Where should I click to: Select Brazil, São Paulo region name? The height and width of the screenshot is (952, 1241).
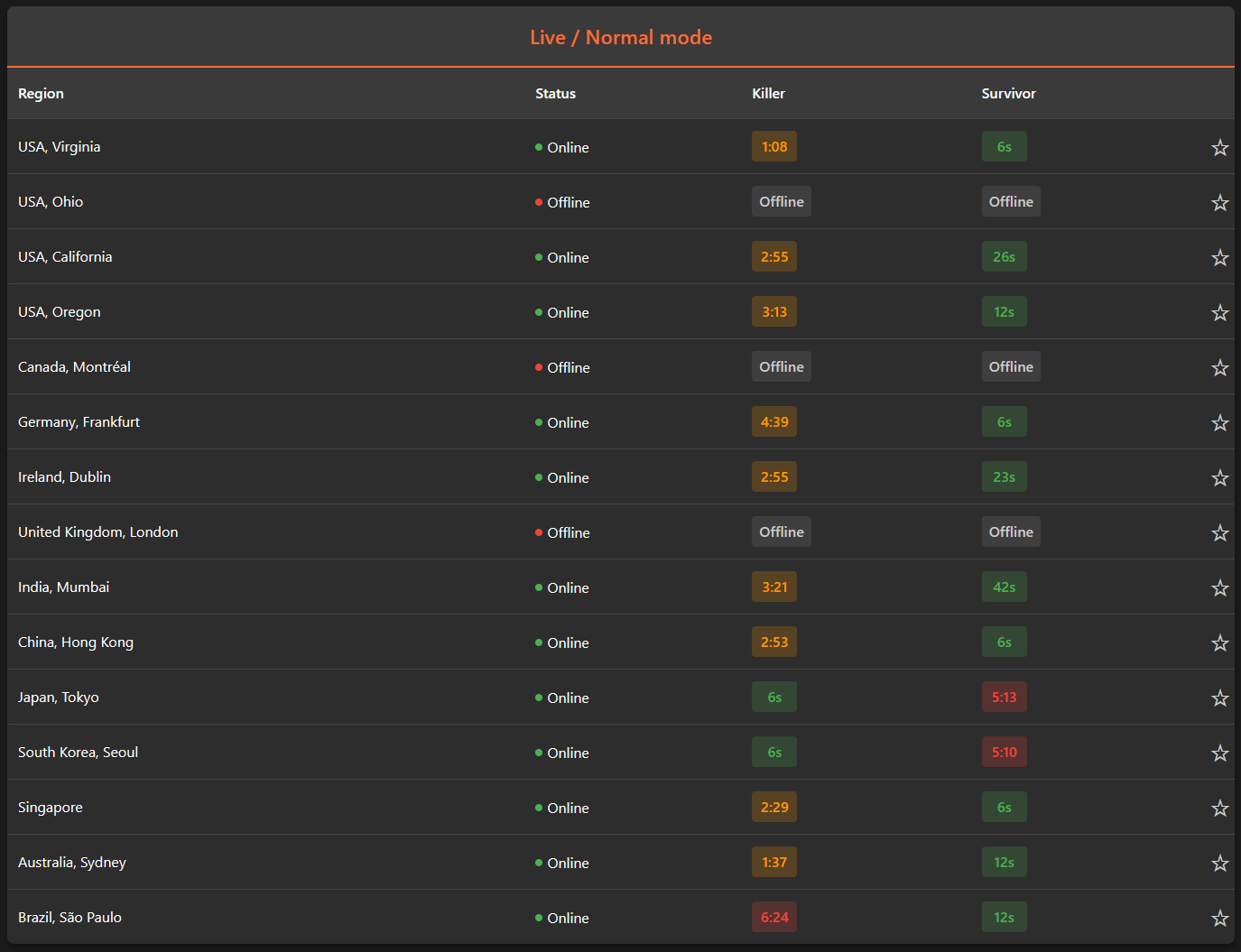(x=69, y=918)
